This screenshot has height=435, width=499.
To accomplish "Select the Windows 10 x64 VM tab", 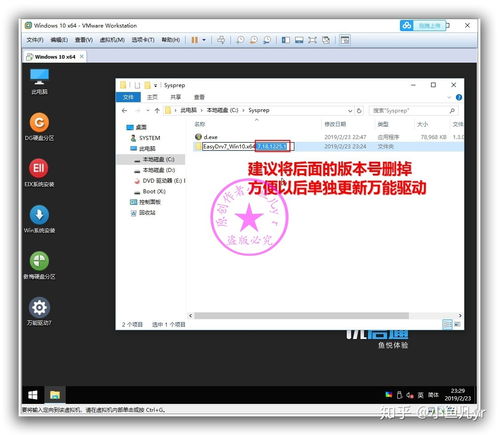I will pos(55,57).
